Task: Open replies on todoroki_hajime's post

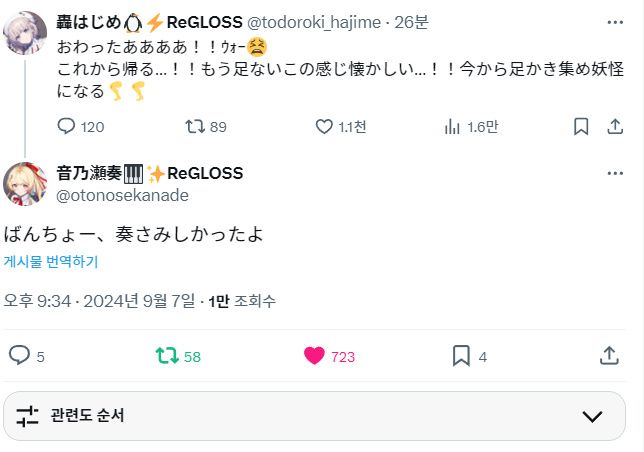Action: [80, 126]
